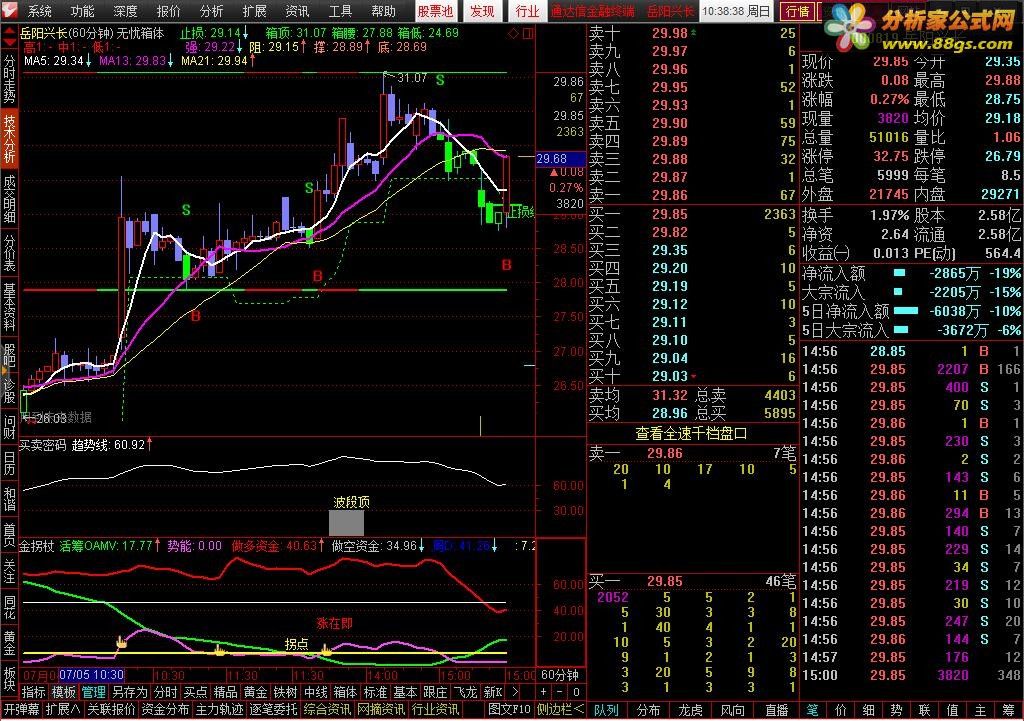Select the 模板 tab below chart
Screen dimensions: 1024x721
(63, 692)
